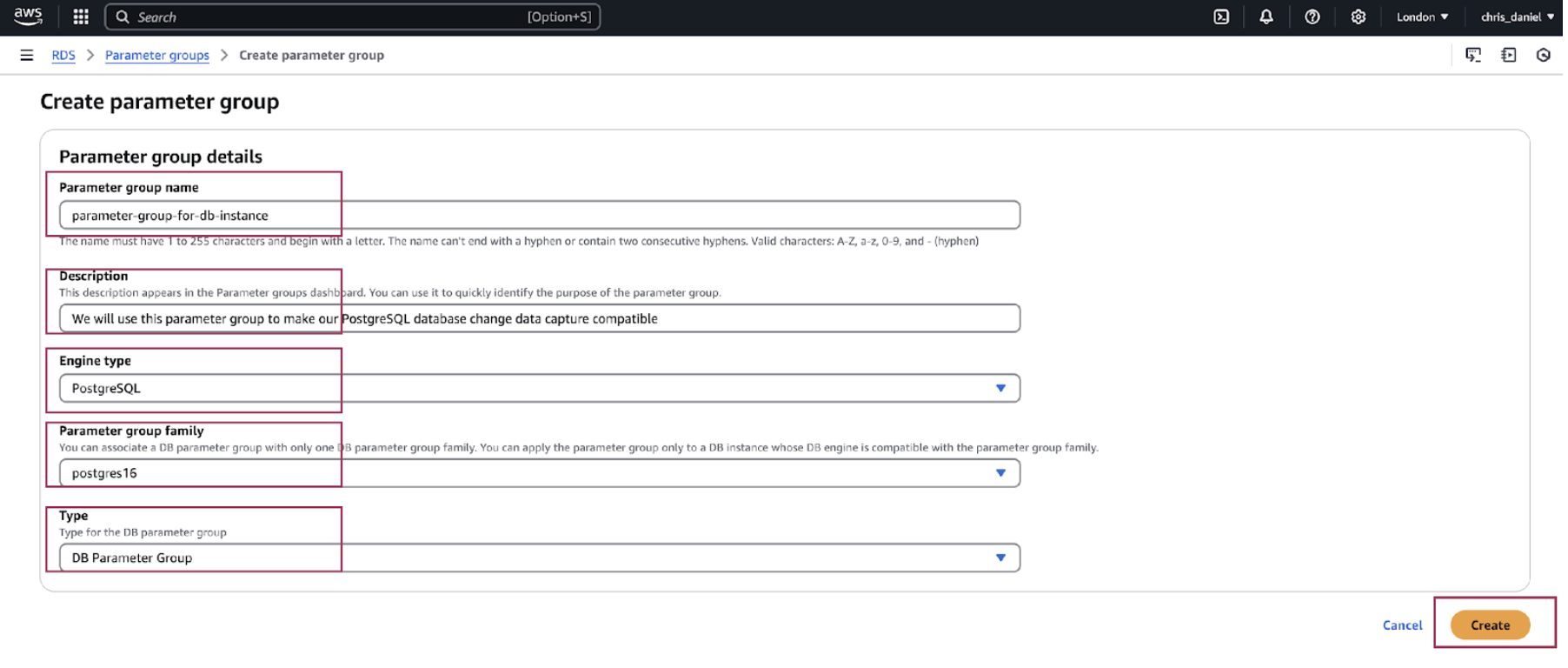The image size is (1568, 668).
Task: Toggle the hamburger navigation menu
Action: pyautogui.click(x=27, y=55)
